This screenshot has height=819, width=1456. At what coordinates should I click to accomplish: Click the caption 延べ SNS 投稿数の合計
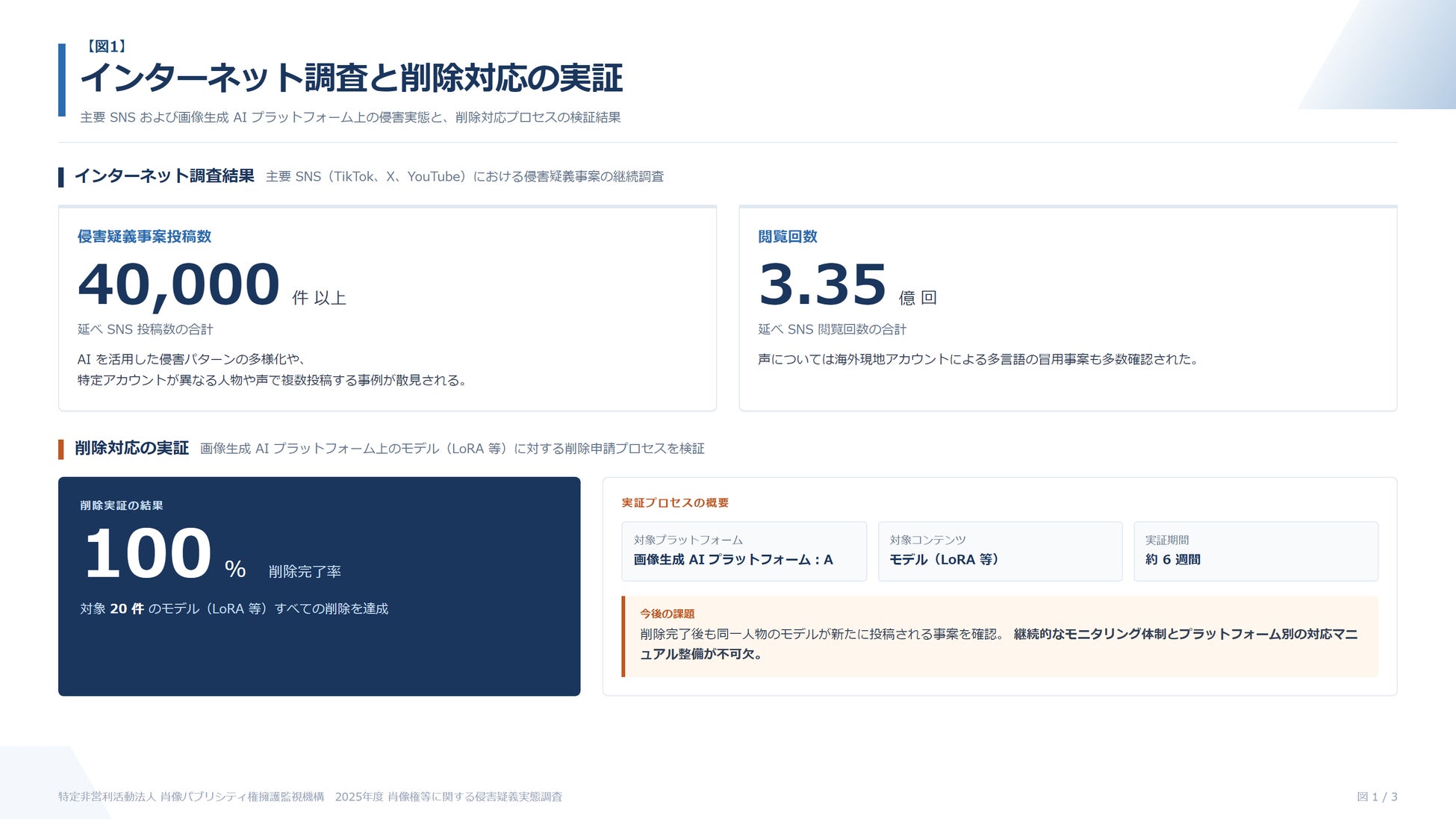(x=145, y=329)
